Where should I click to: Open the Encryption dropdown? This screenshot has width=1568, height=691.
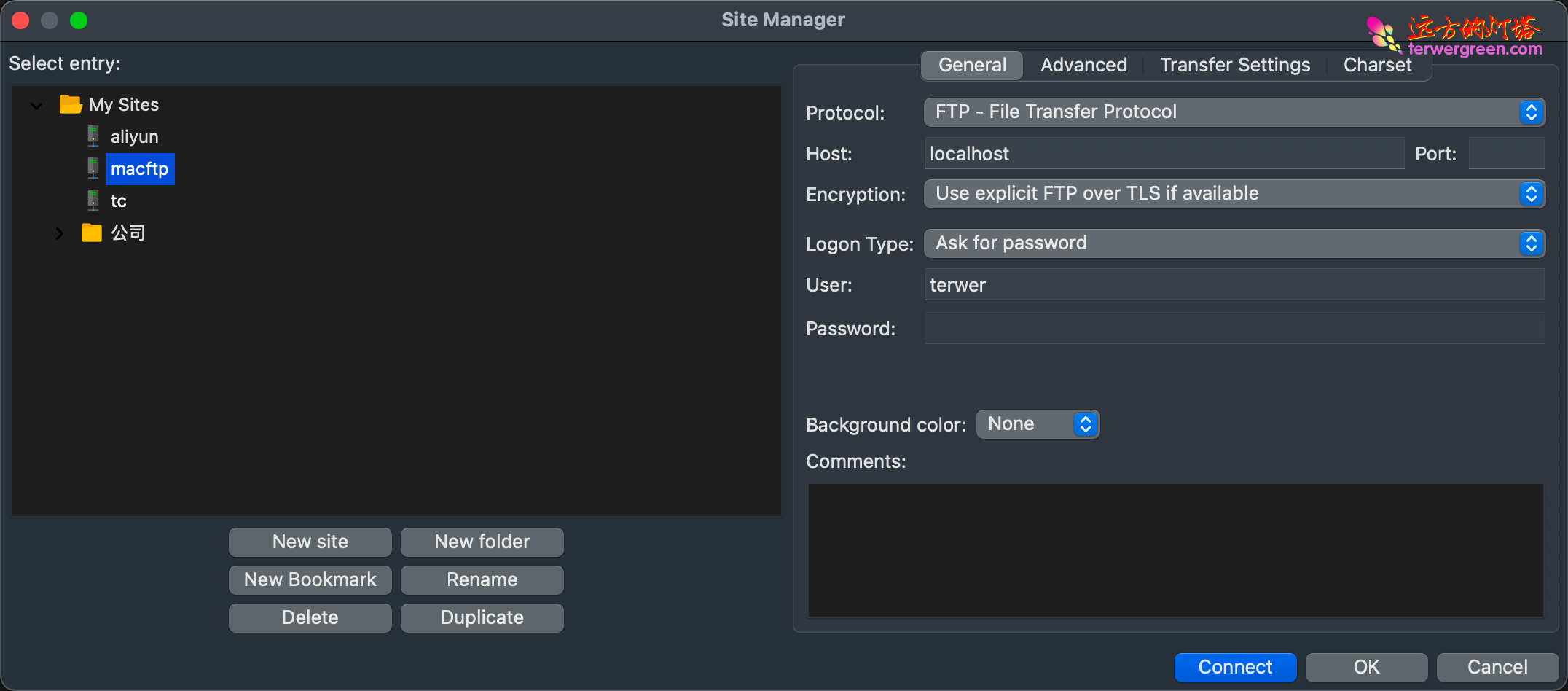coord(1234,194)
